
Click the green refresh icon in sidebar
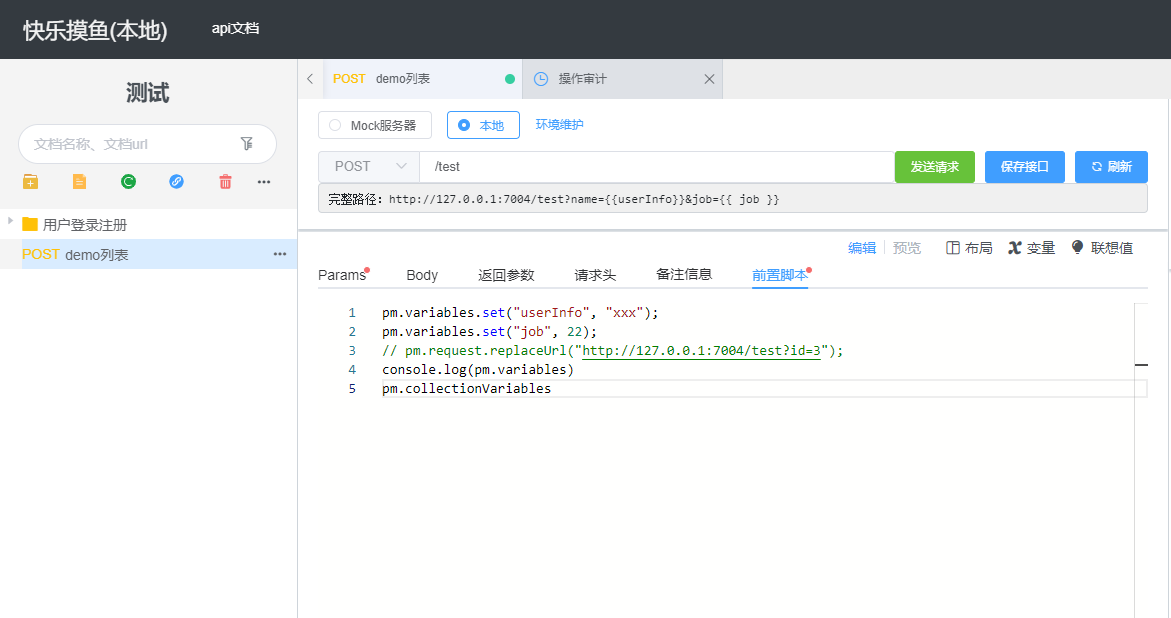pos(127,181)
